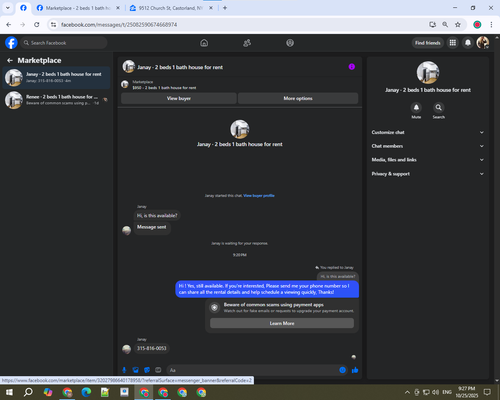Open the emoji picker in message box
The image size is (500, 400).
click(342, 370)
